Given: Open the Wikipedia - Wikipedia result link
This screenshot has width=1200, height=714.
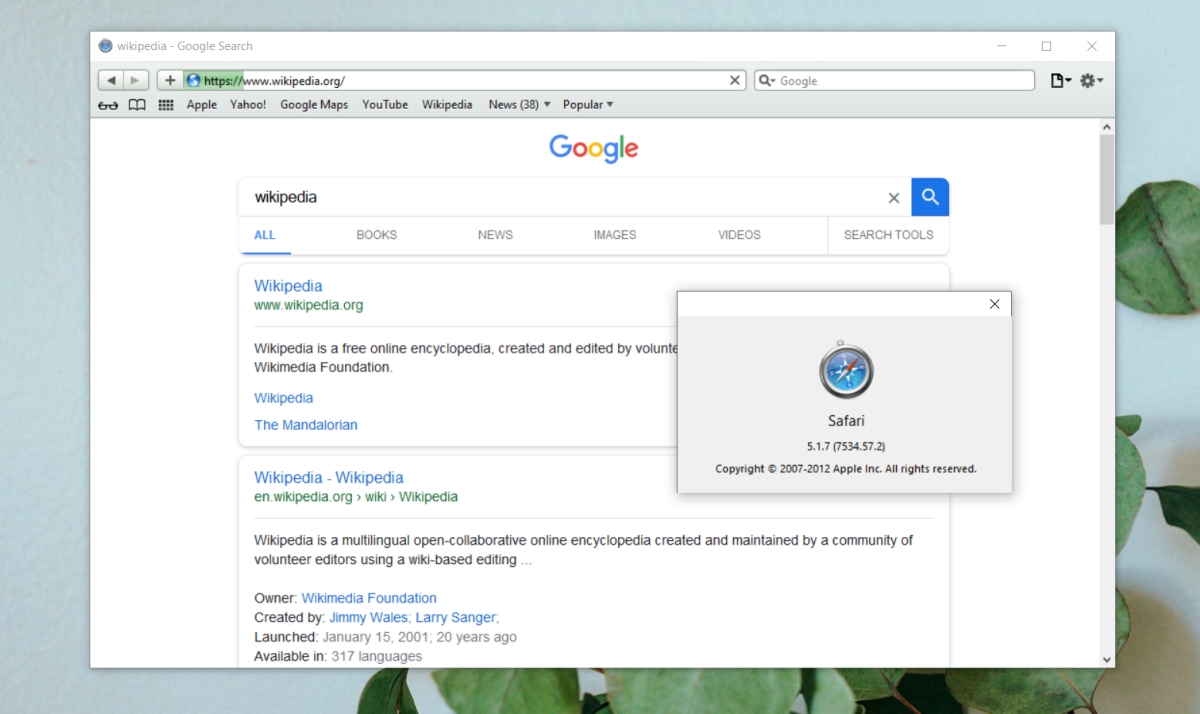Looking at the screenshot, I should coord(329,477).
